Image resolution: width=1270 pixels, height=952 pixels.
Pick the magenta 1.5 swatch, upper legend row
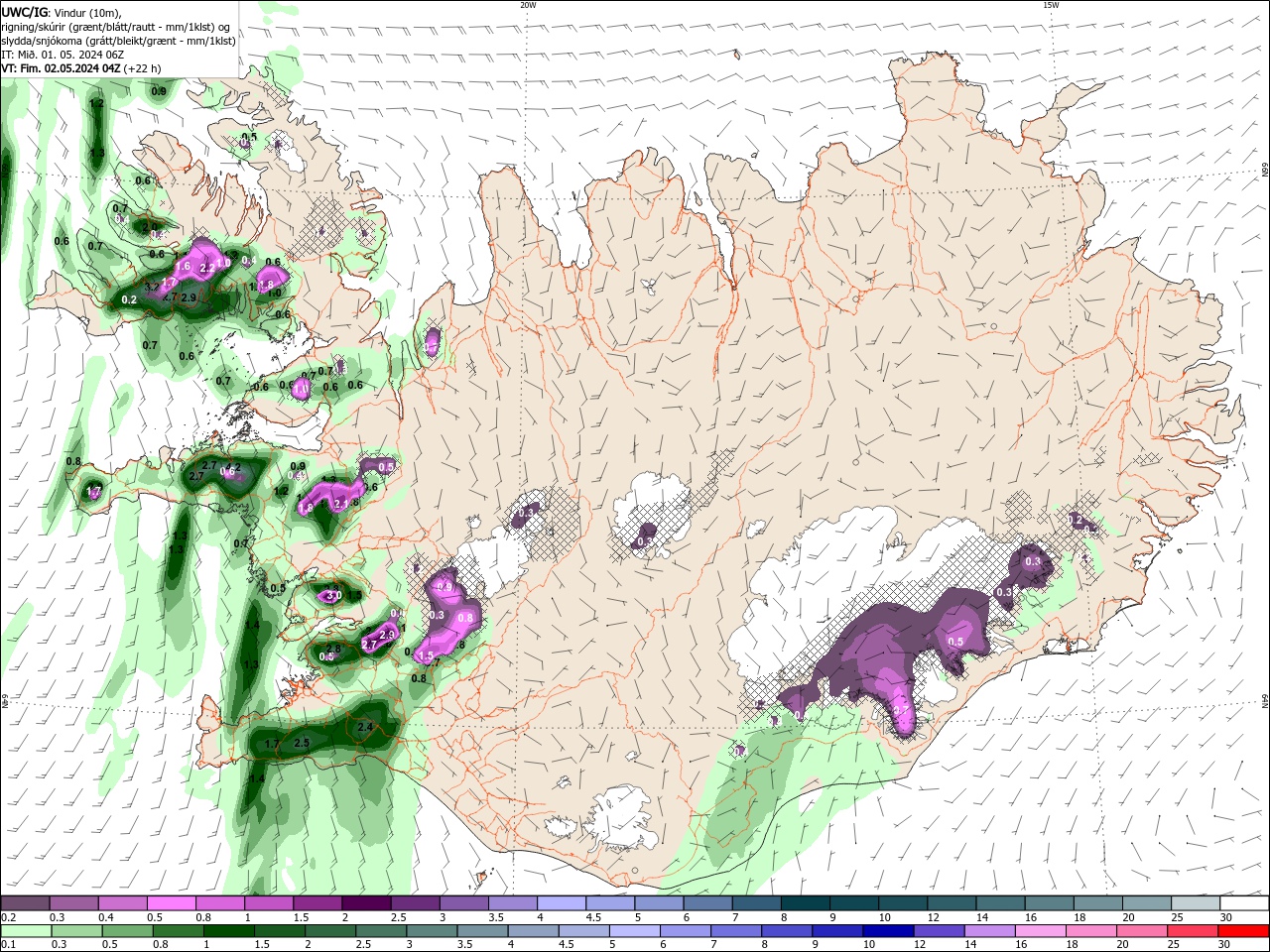click(317, 903)
